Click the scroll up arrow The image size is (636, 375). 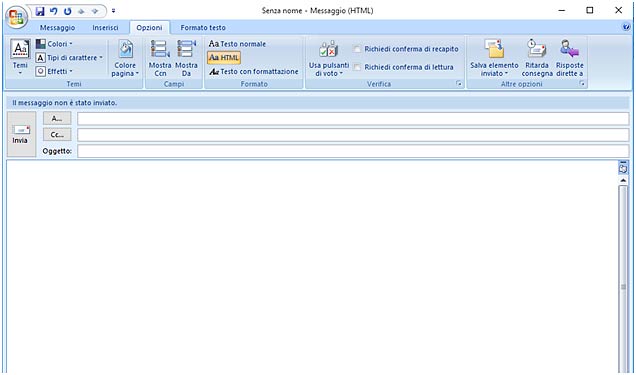click(x=623, y=180)
